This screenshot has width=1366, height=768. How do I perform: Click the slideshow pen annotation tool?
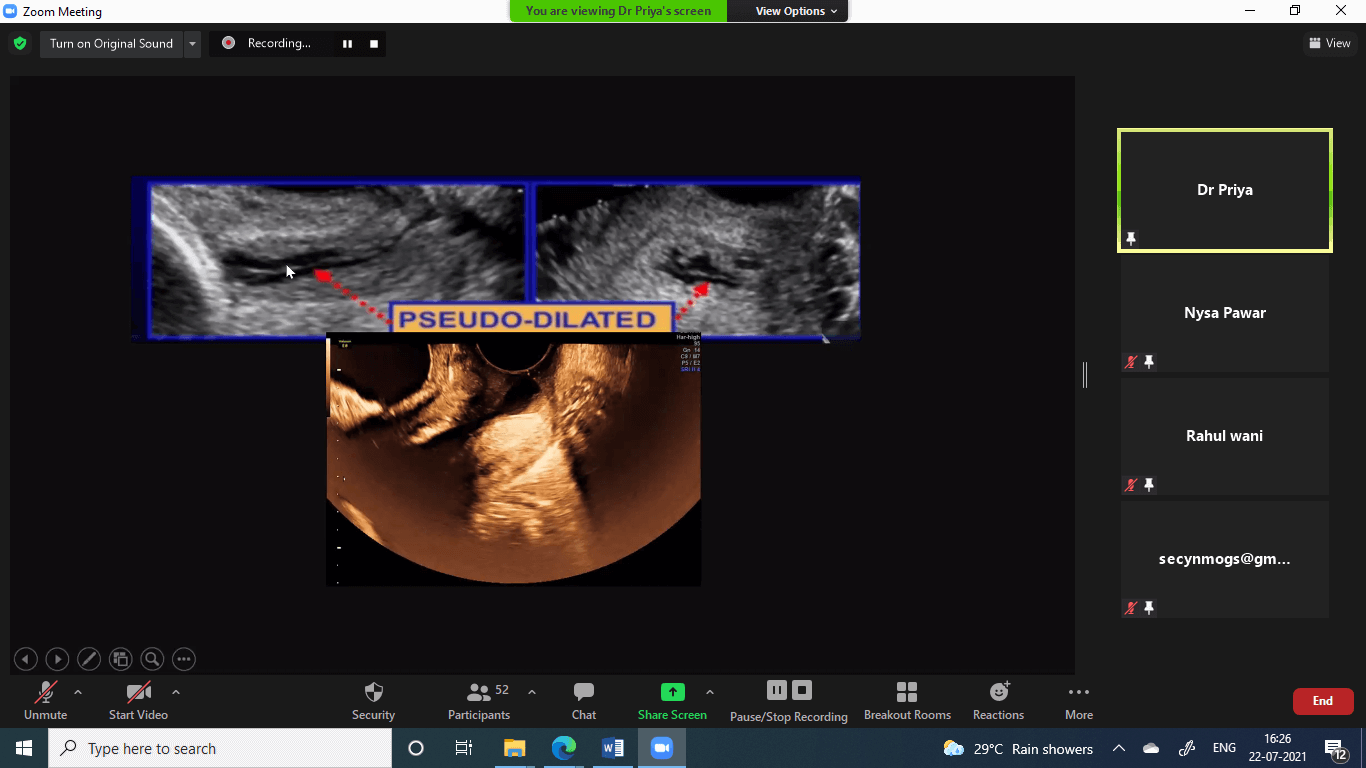89,659
